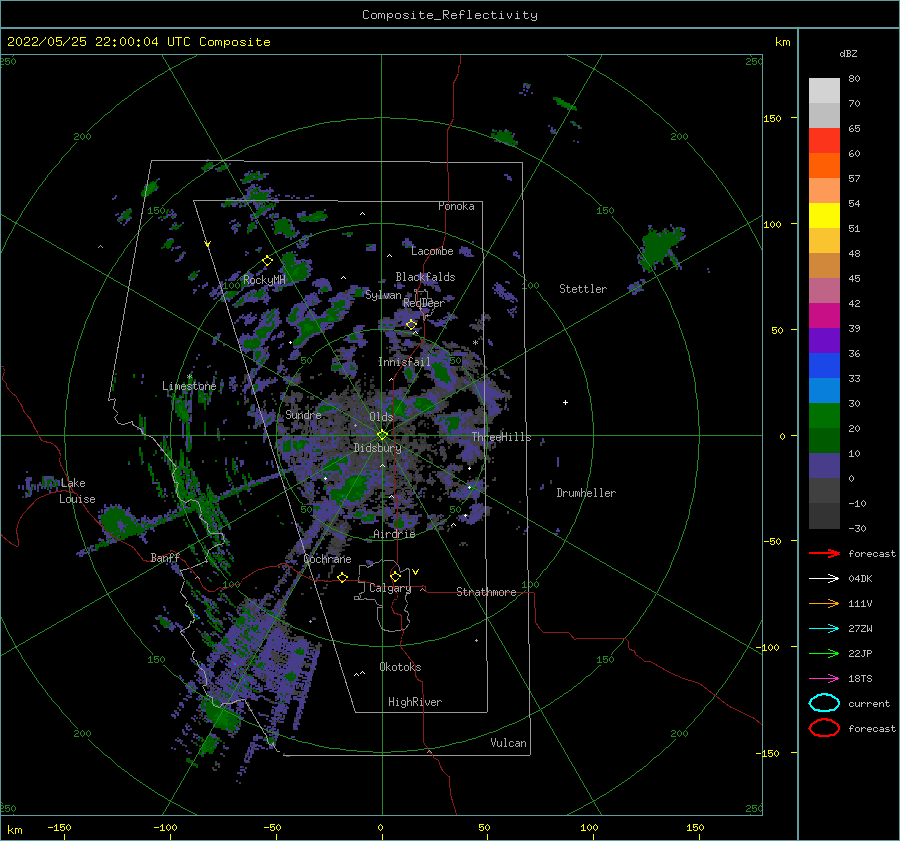This screenshot has width=900, height=841.
Task: Click the Sylvan town label
Action: (x=383, y=295)
